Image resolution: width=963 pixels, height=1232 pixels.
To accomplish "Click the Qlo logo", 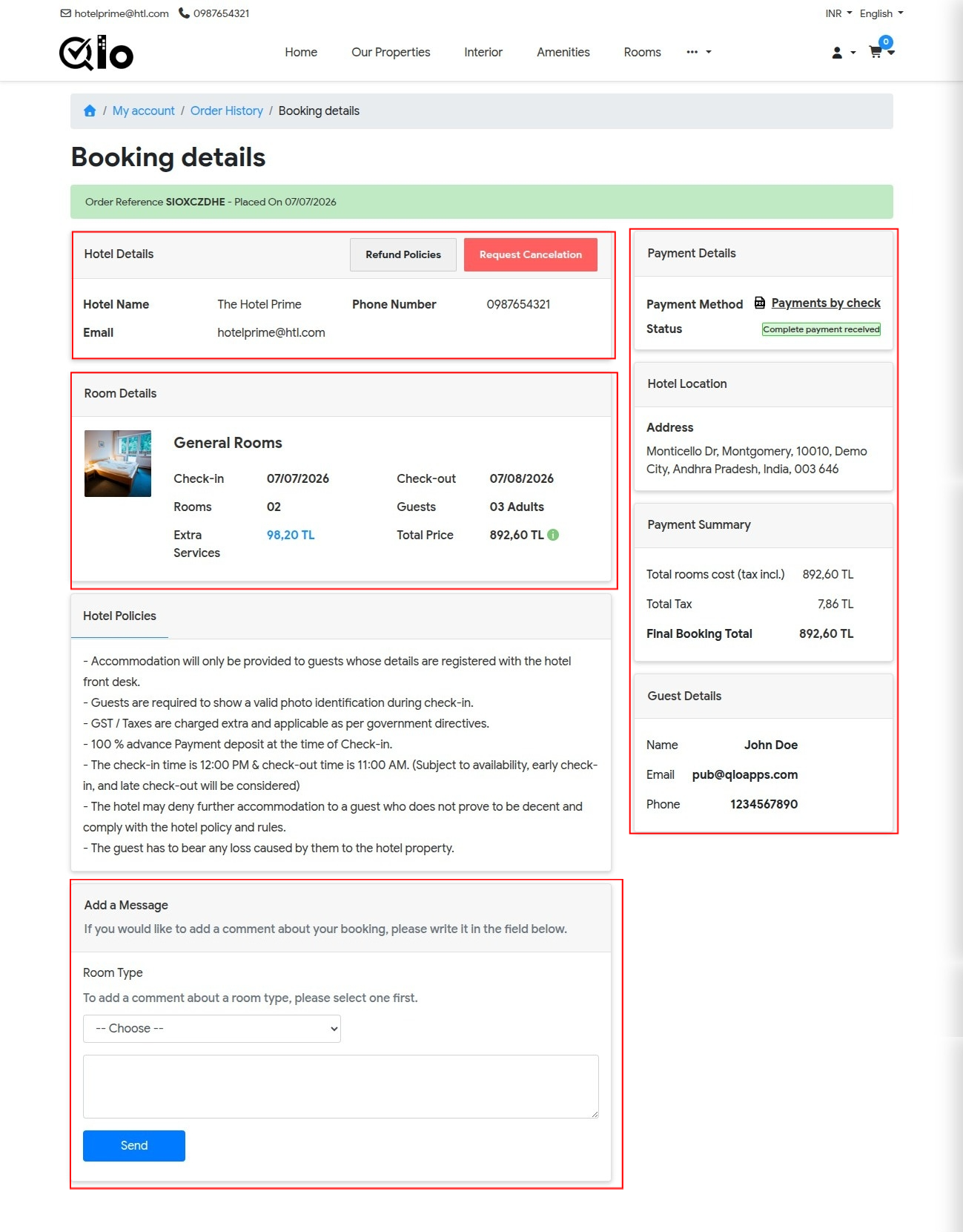I will point(96,53).
